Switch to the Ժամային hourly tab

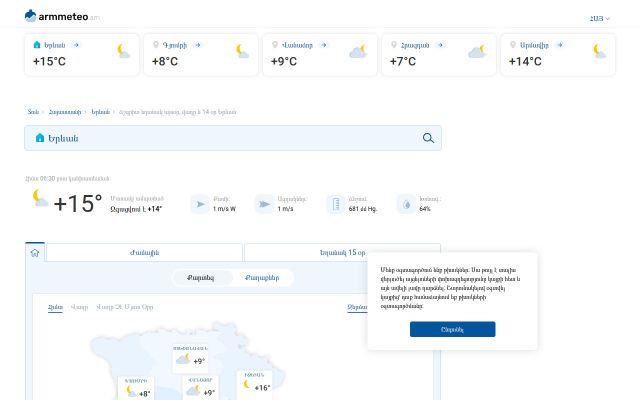[144, 253]
